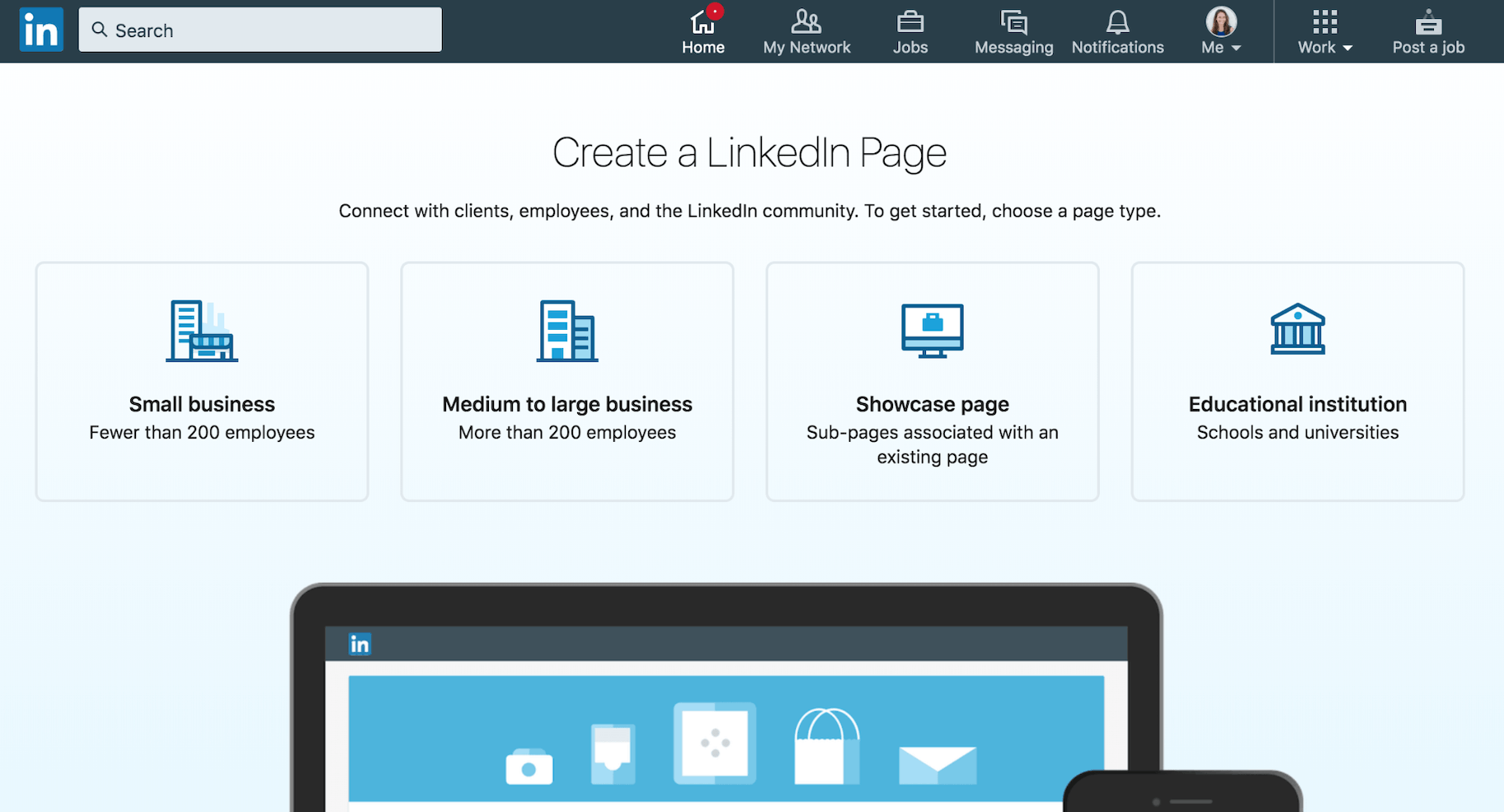The height and width of the screenshot is (812, 1504).
Task: Click the search magnifier icon
Action: (x=100, y=30)
